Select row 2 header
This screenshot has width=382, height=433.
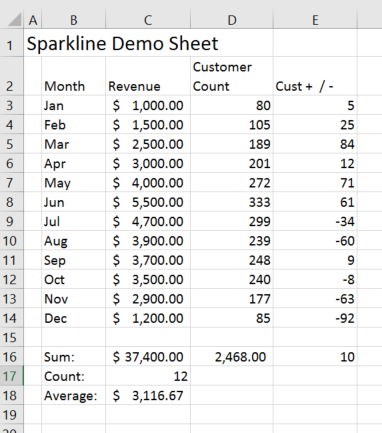(12, 76)
